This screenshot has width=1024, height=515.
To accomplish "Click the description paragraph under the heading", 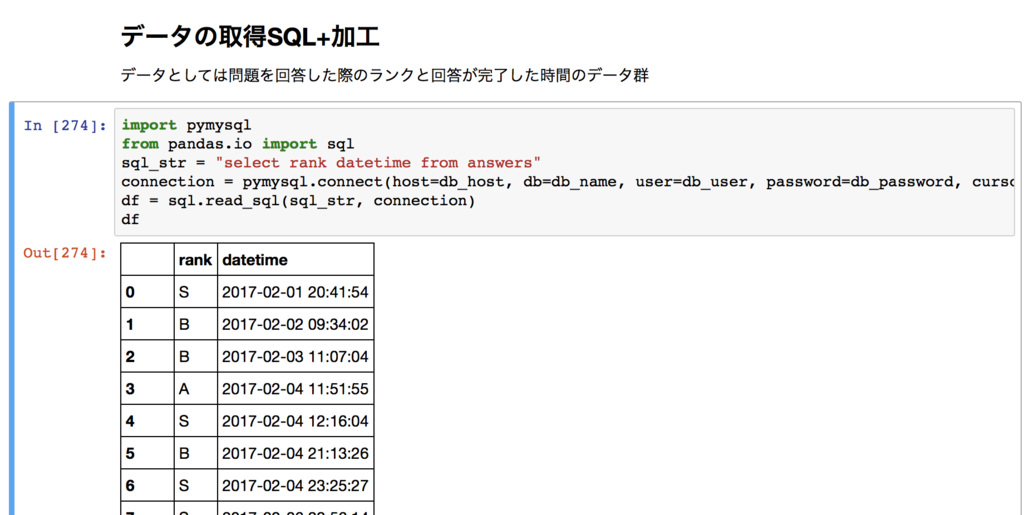I will point(385,76).
